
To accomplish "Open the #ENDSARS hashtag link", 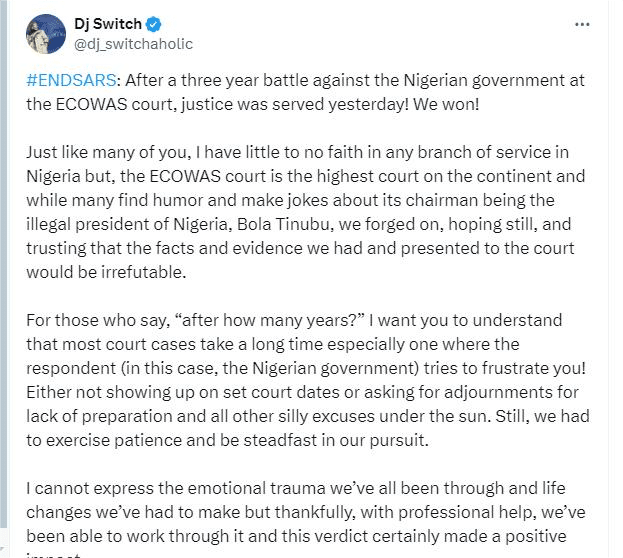I will click(67, 80).
